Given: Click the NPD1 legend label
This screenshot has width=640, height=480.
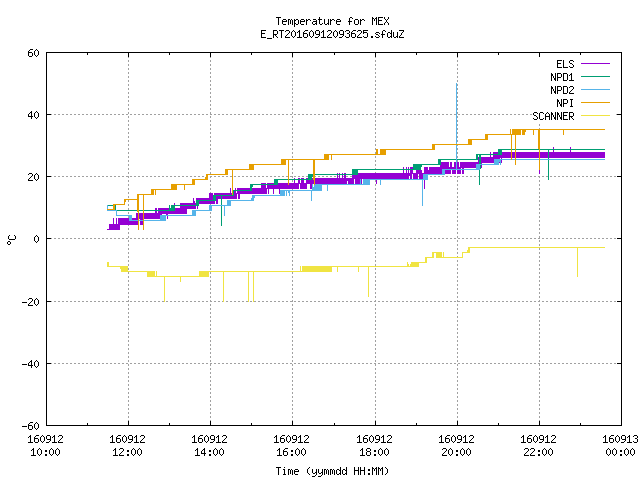Looking at the screenshot, I should tap(562, 77).
